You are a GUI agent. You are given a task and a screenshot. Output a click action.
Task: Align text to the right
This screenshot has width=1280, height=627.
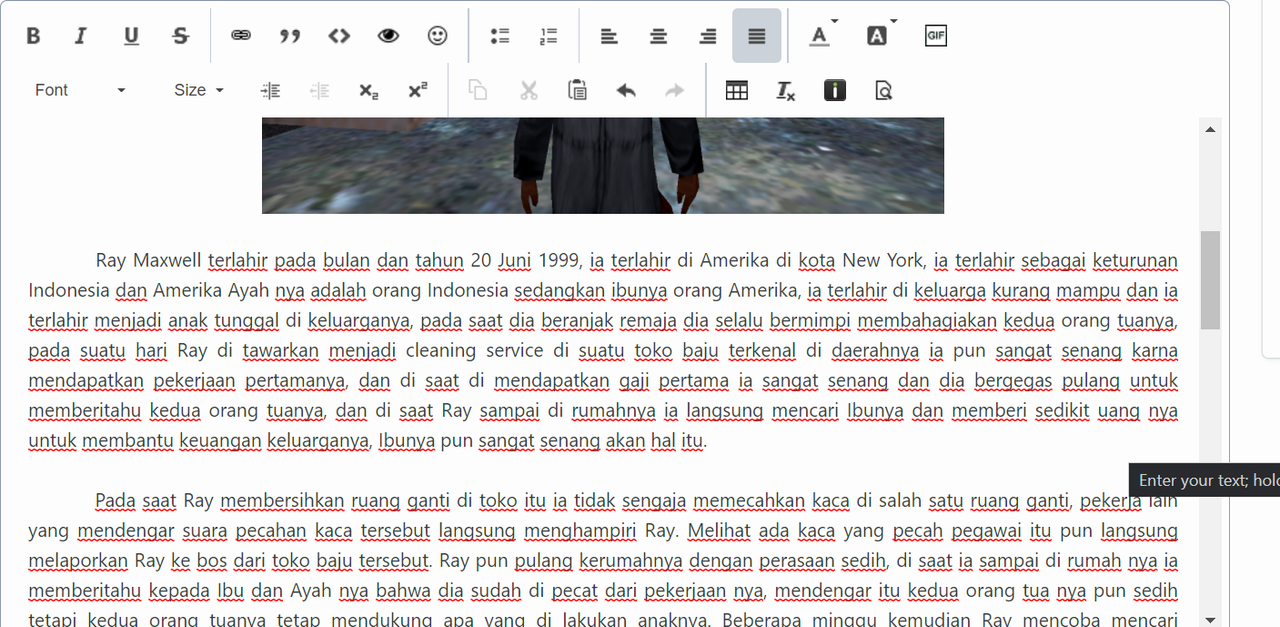coord(707,36)
